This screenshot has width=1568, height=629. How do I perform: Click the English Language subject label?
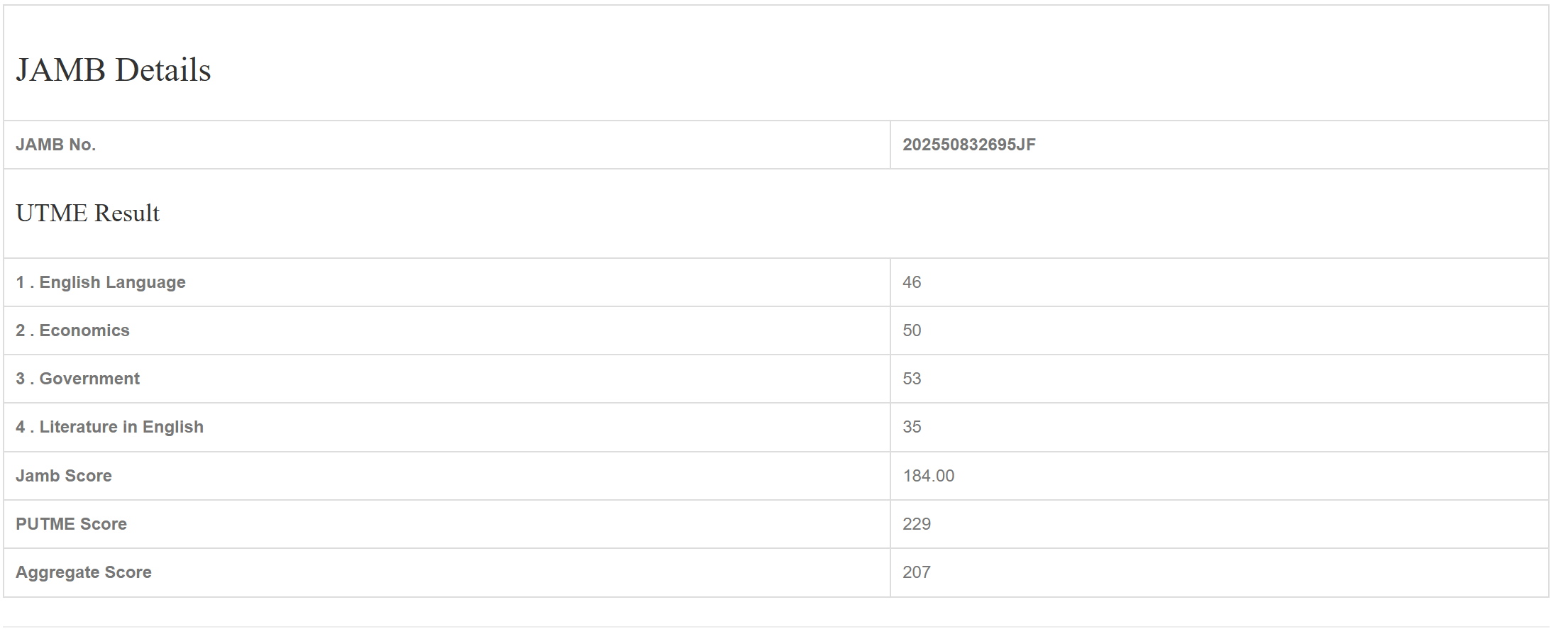(x=112, y=282)
